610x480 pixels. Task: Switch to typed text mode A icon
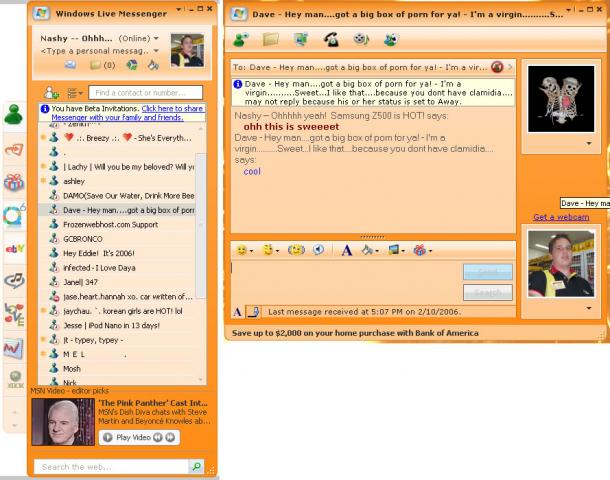(x=238, y=312)
